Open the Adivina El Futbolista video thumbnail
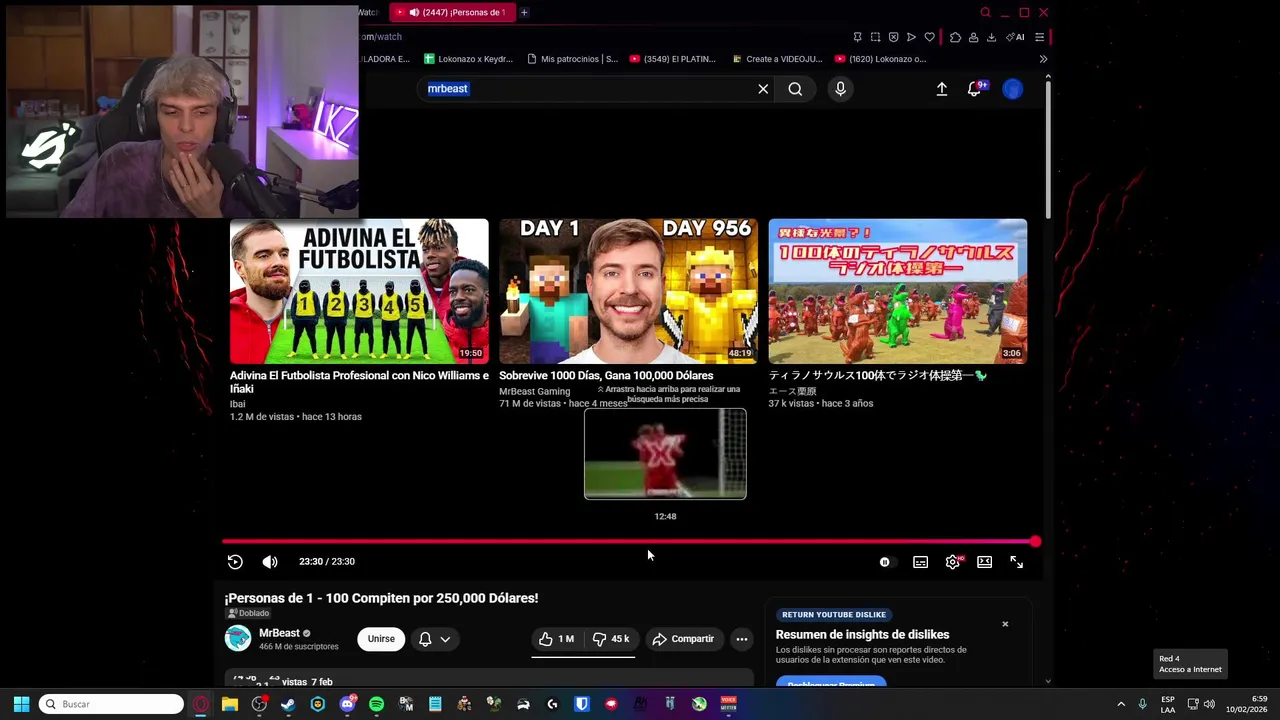This screenshot has height=720, width=1280. (x=359, y=291)
